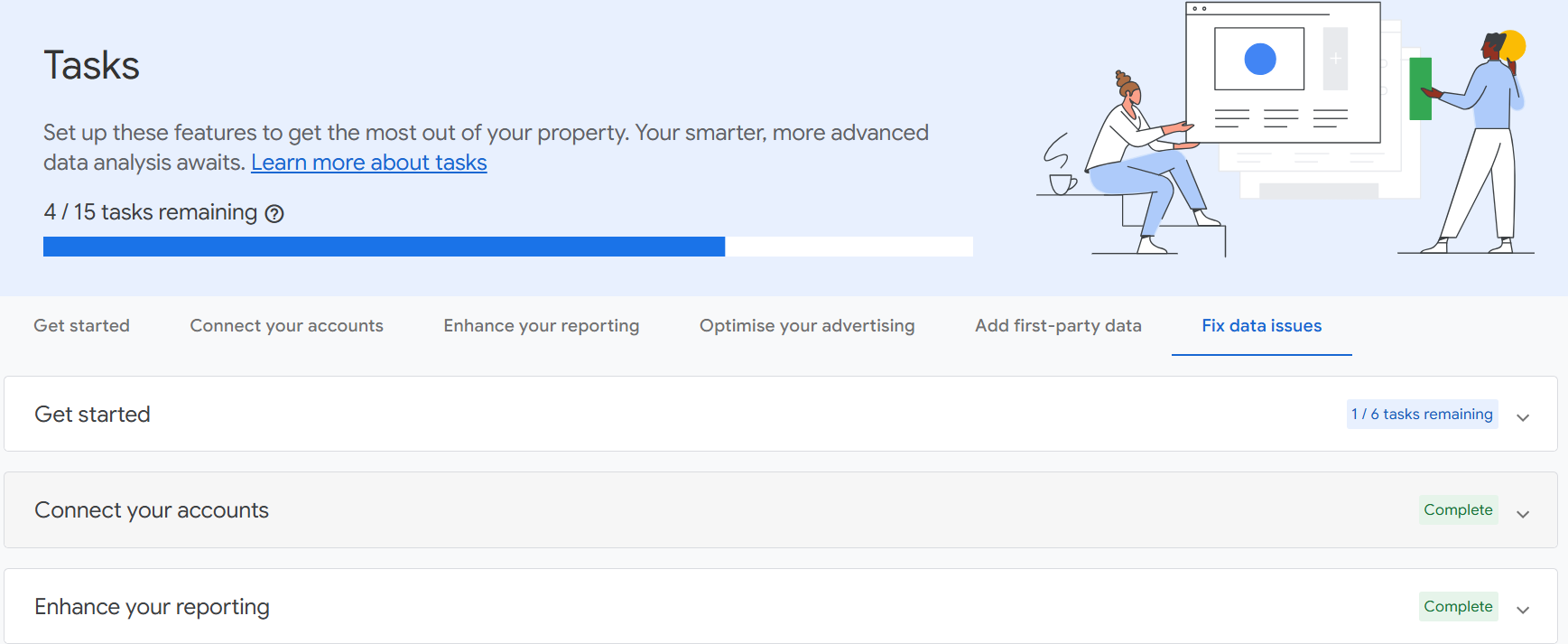Open the Learn more about tasks link
The width and height of the screenshot is (1568, 644).
click(368, 163)
